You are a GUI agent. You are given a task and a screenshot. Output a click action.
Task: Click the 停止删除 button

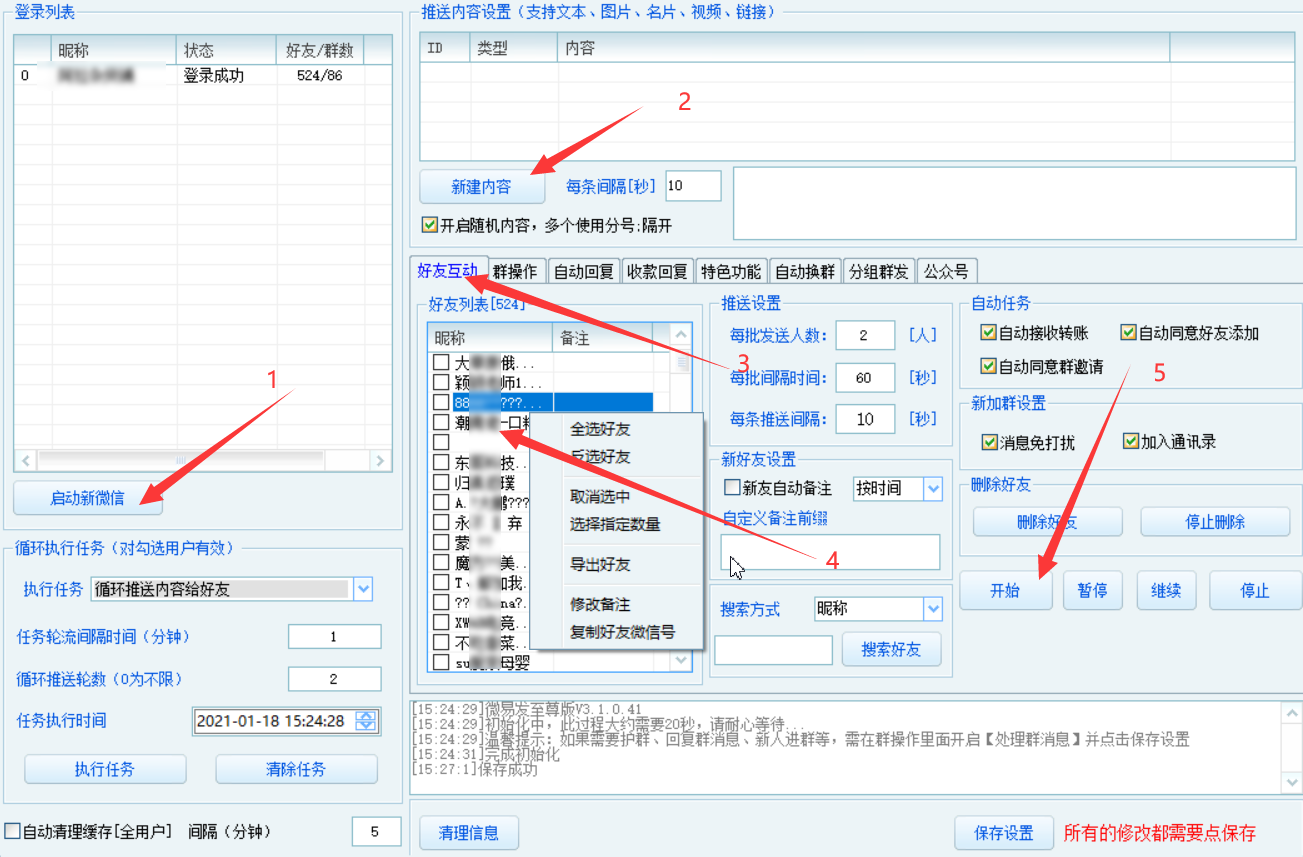pos(1215,522)
